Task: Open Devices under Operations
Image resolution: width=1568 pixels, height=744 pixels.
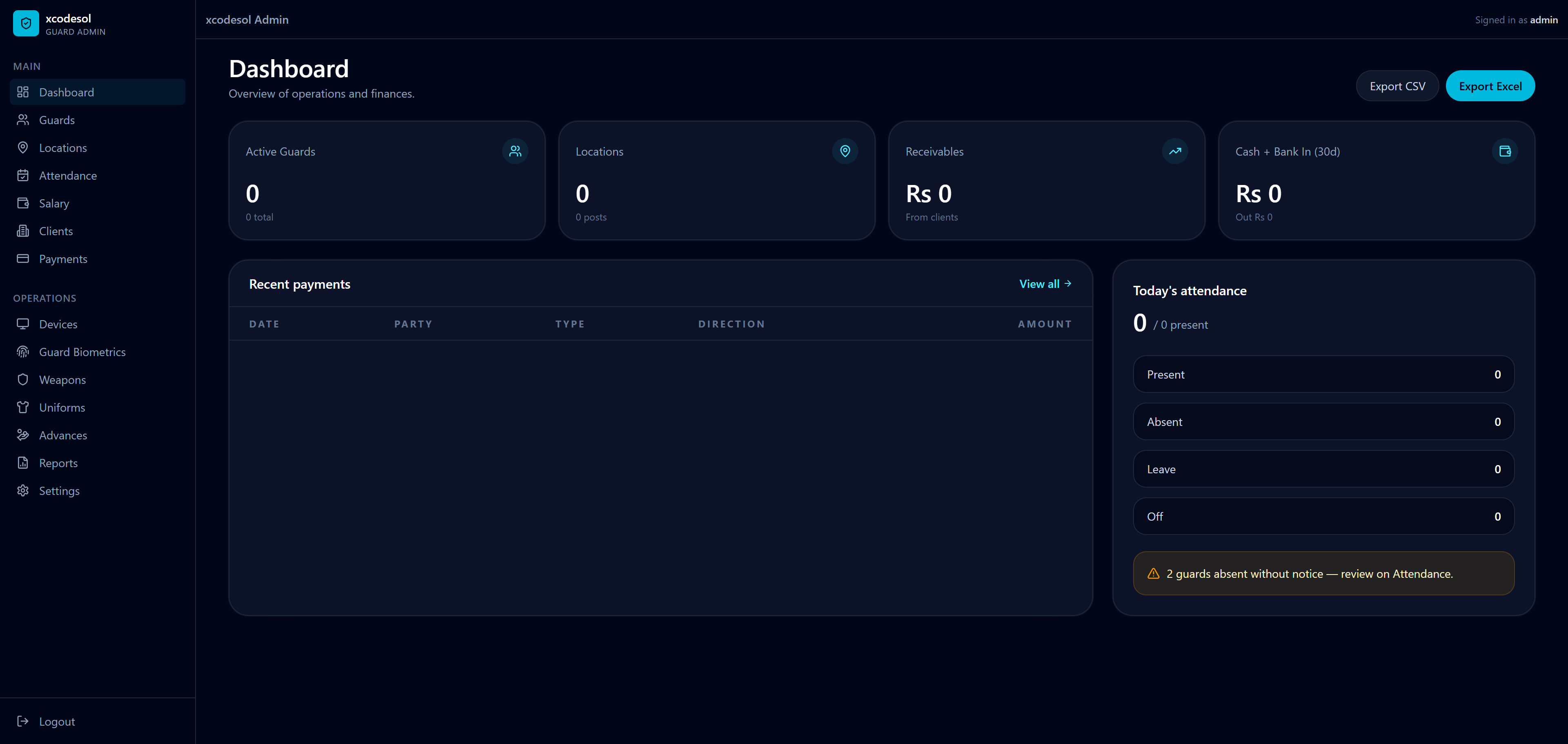Action: [98, 324]
